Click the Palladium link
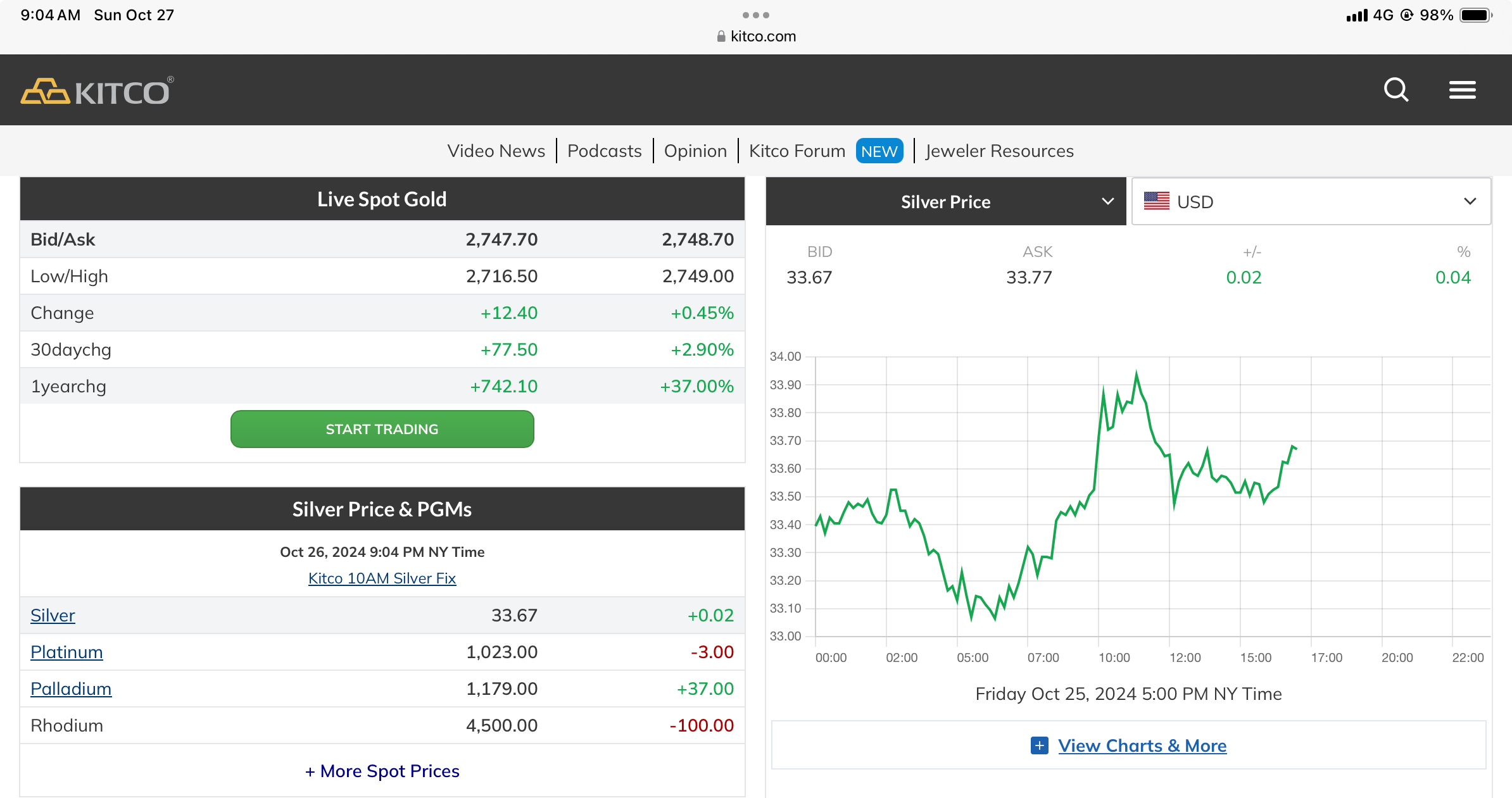This screenshot has width=1512, height=798. tap(71, 689)
